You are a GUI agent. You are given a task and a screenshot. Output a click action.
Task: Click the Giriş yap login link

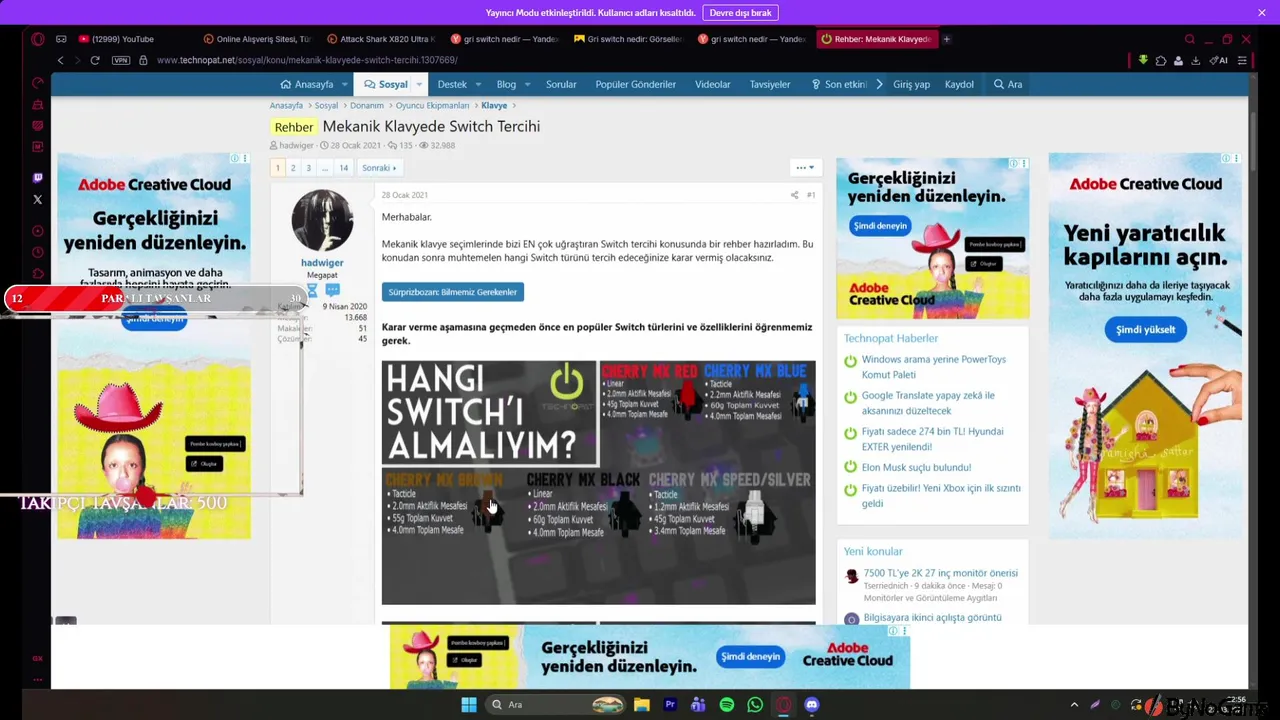pos(911,84)
